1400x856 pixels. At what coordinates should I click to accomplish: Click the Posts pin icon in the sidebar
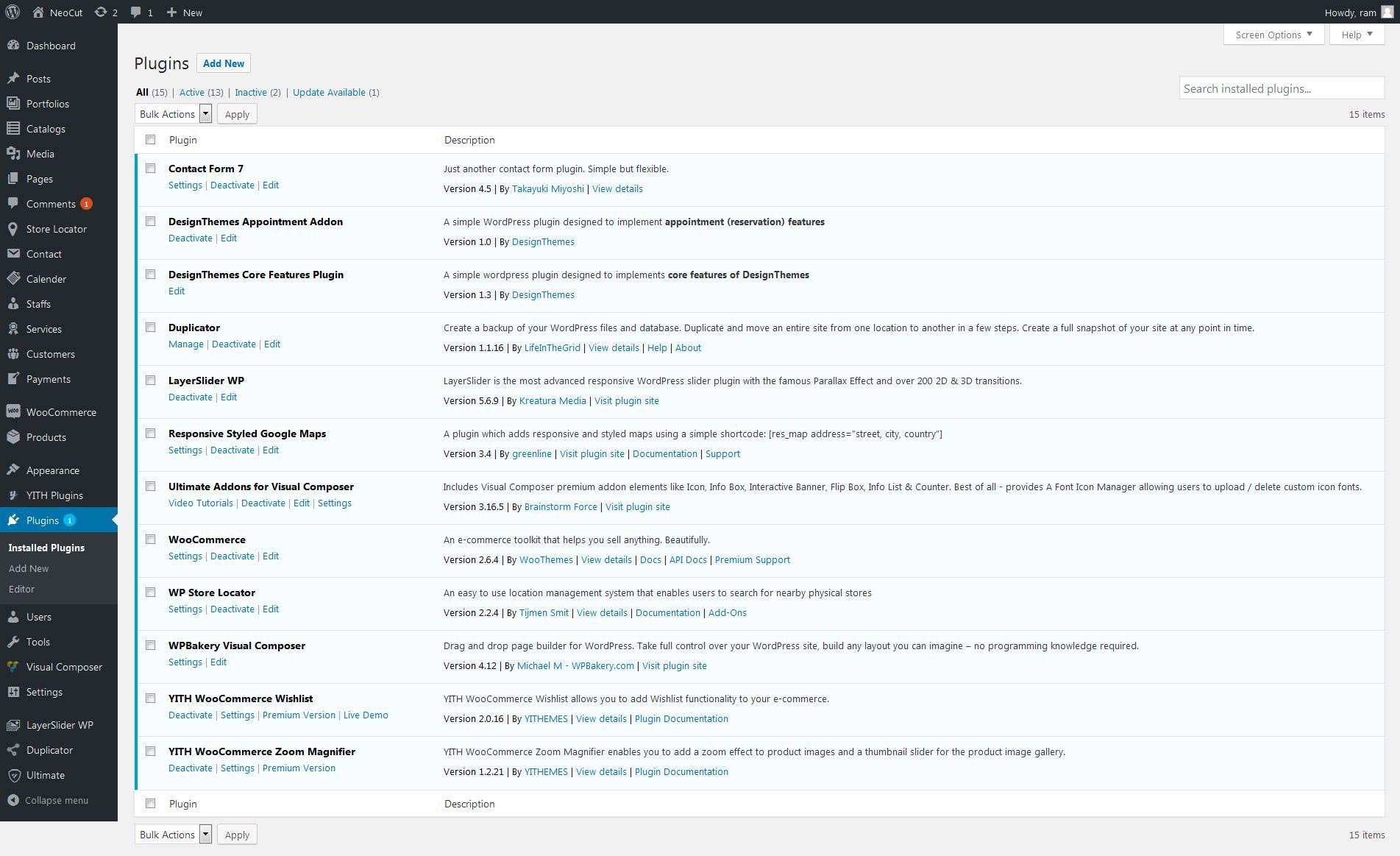[13, 79]
